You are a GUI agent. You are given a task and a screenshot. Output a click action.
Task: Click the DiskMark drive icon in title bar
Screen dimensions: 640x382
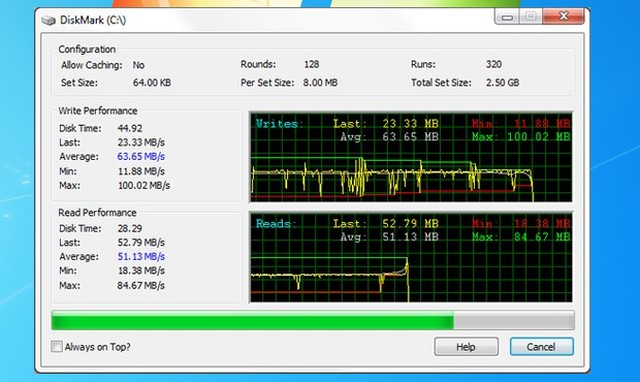click(x=48, y=20)
